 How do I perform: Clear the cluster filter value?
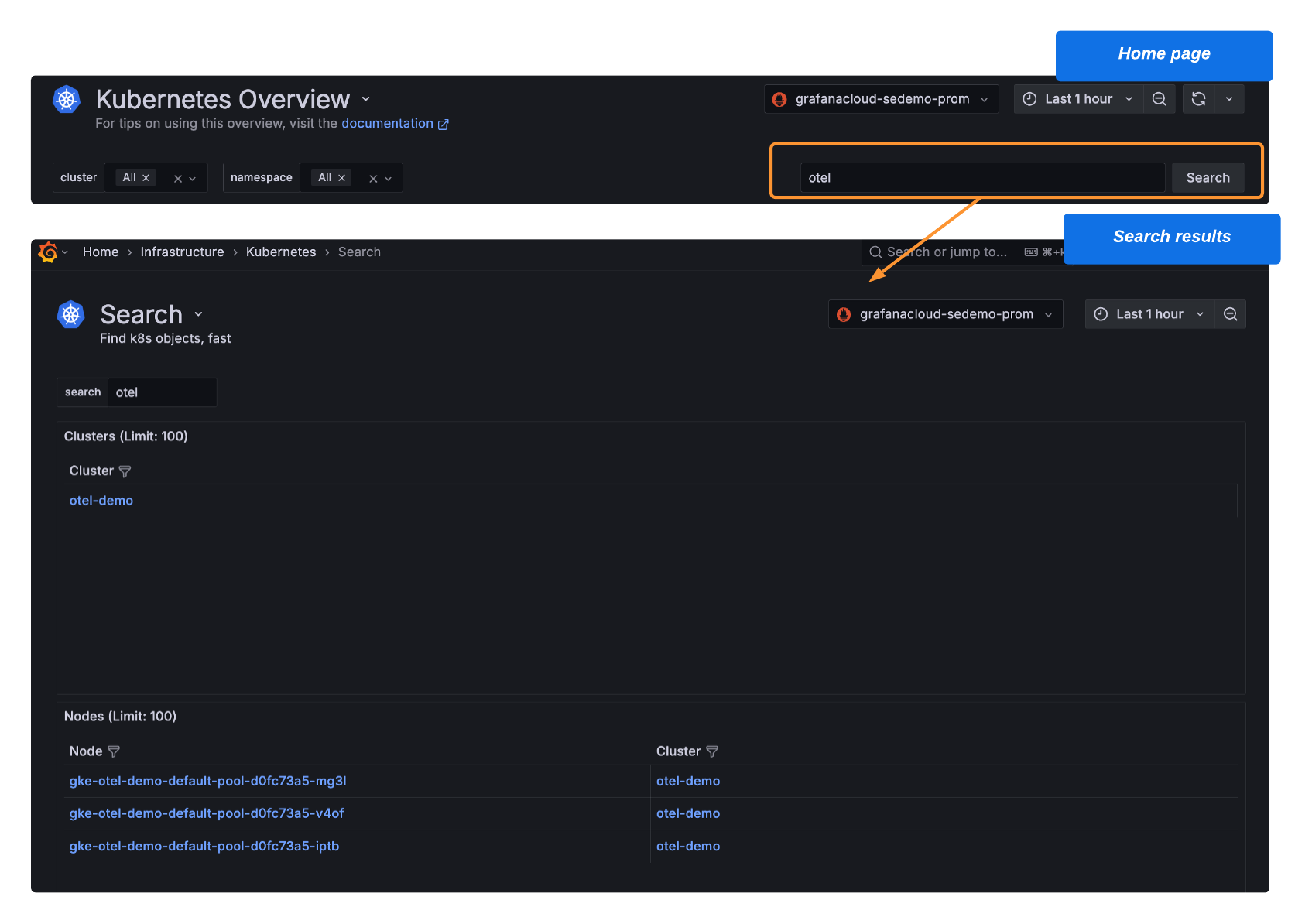click(x=178, y=179)
